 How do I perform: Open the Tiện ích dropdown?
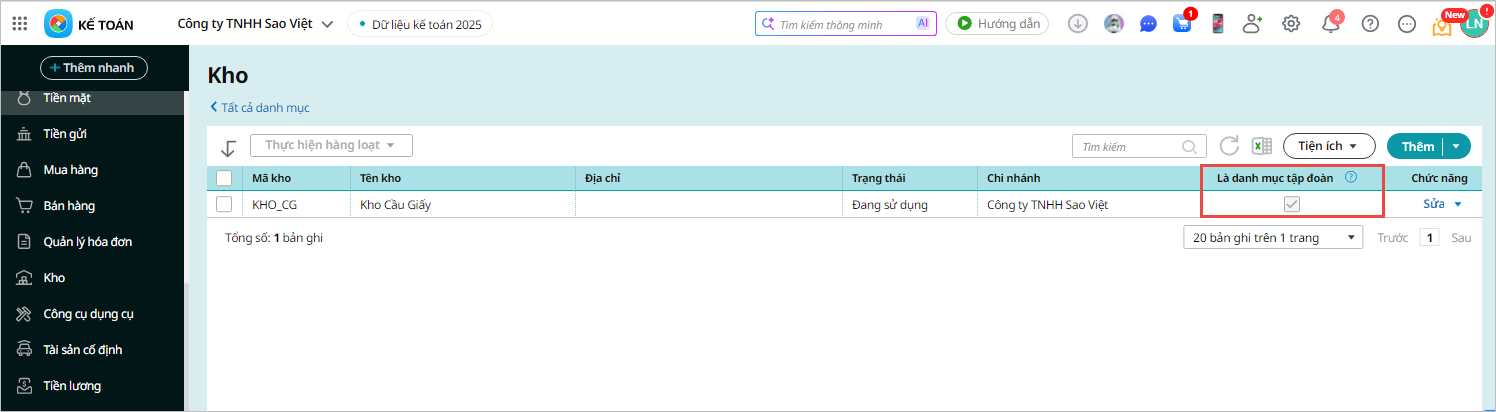(x=1328, y=146)
